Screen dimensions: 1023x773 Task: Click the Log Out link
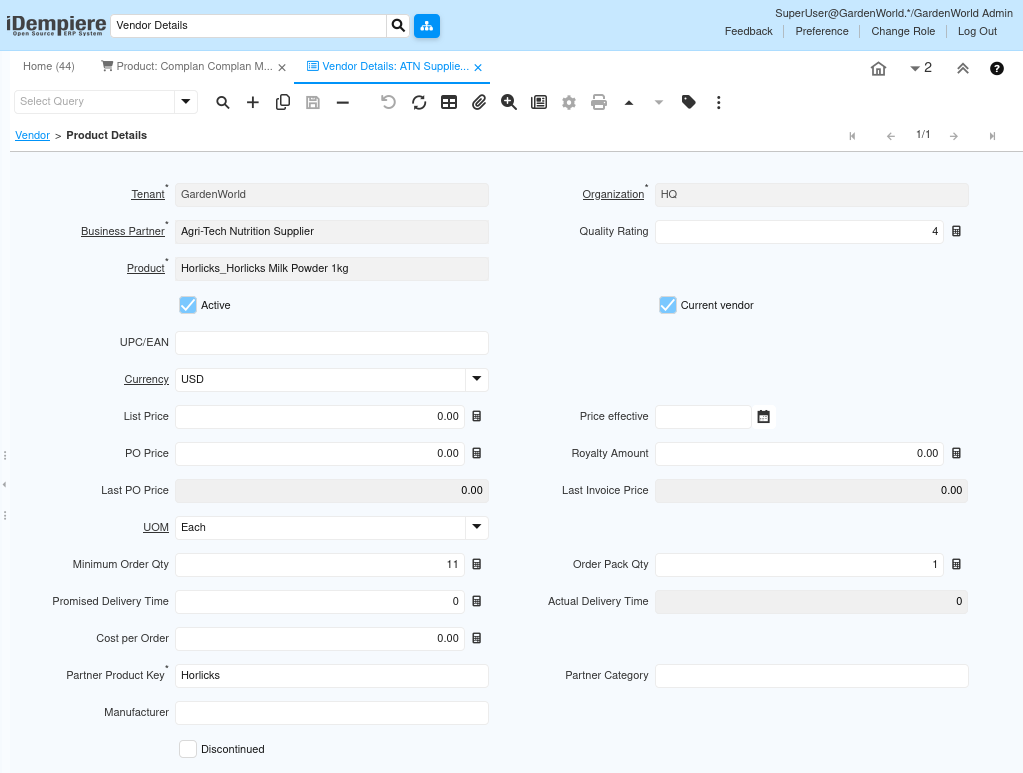point(977,31)
